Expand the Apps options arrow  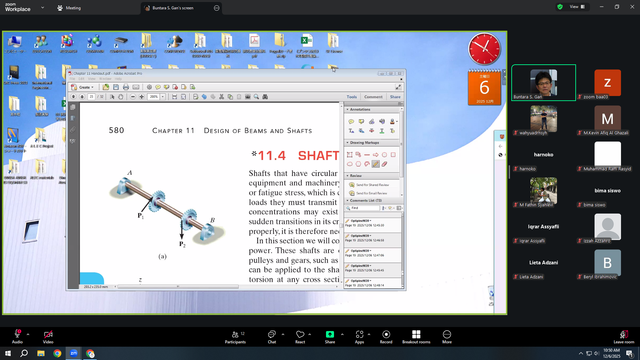(x=369, y=334)
